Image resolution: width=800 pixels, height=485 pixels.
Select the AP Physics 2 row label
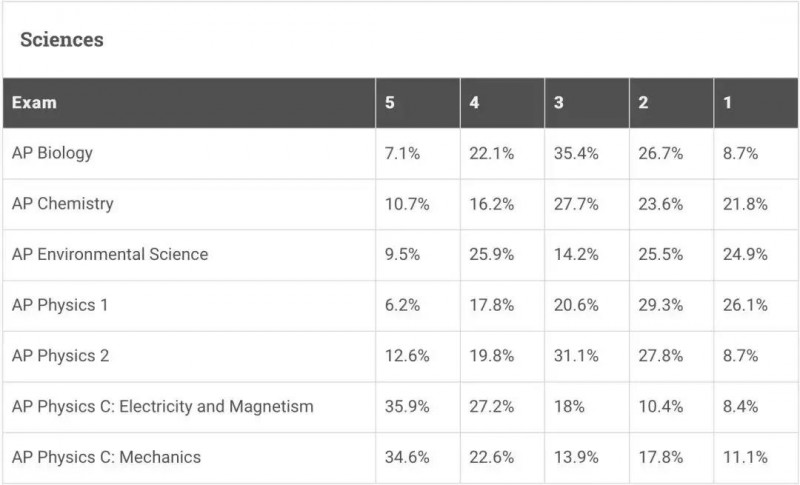click(x=61, y=355)
